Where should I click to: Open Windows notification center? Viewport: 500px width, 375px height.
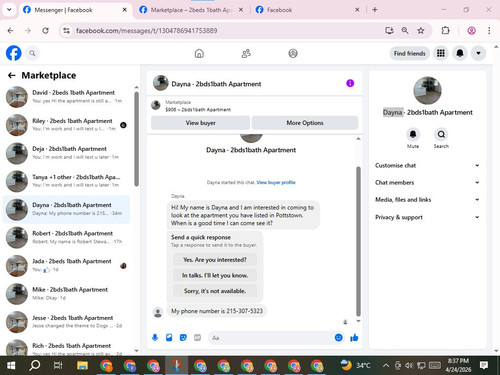(484, 366)
